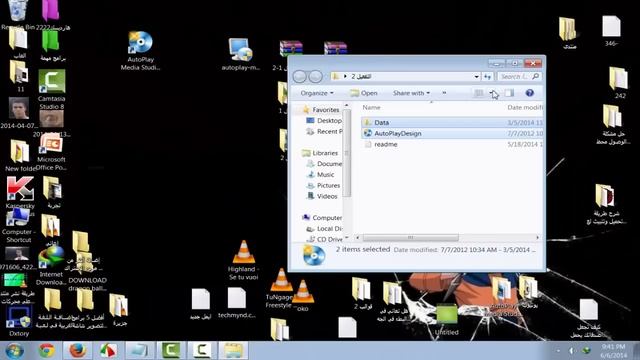
Task: Show more toolbar commands via chevron
Action: click(444, 93)
